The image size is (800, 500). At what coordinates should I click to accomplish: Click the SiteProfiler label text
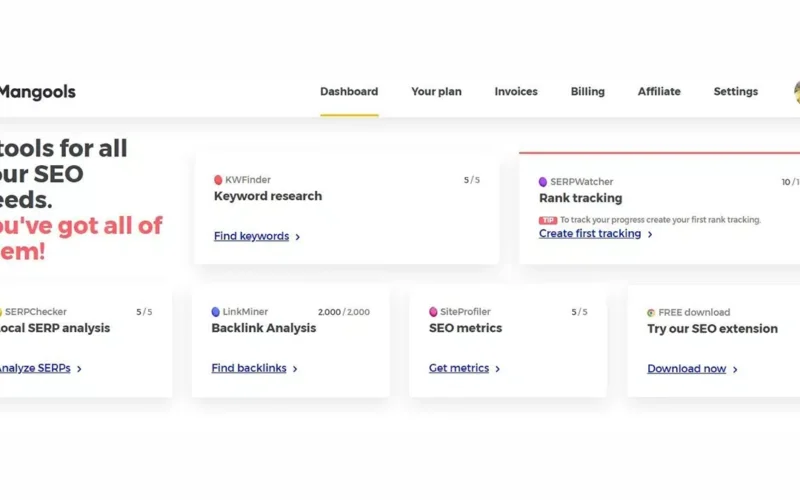click(x=465, y=312)
